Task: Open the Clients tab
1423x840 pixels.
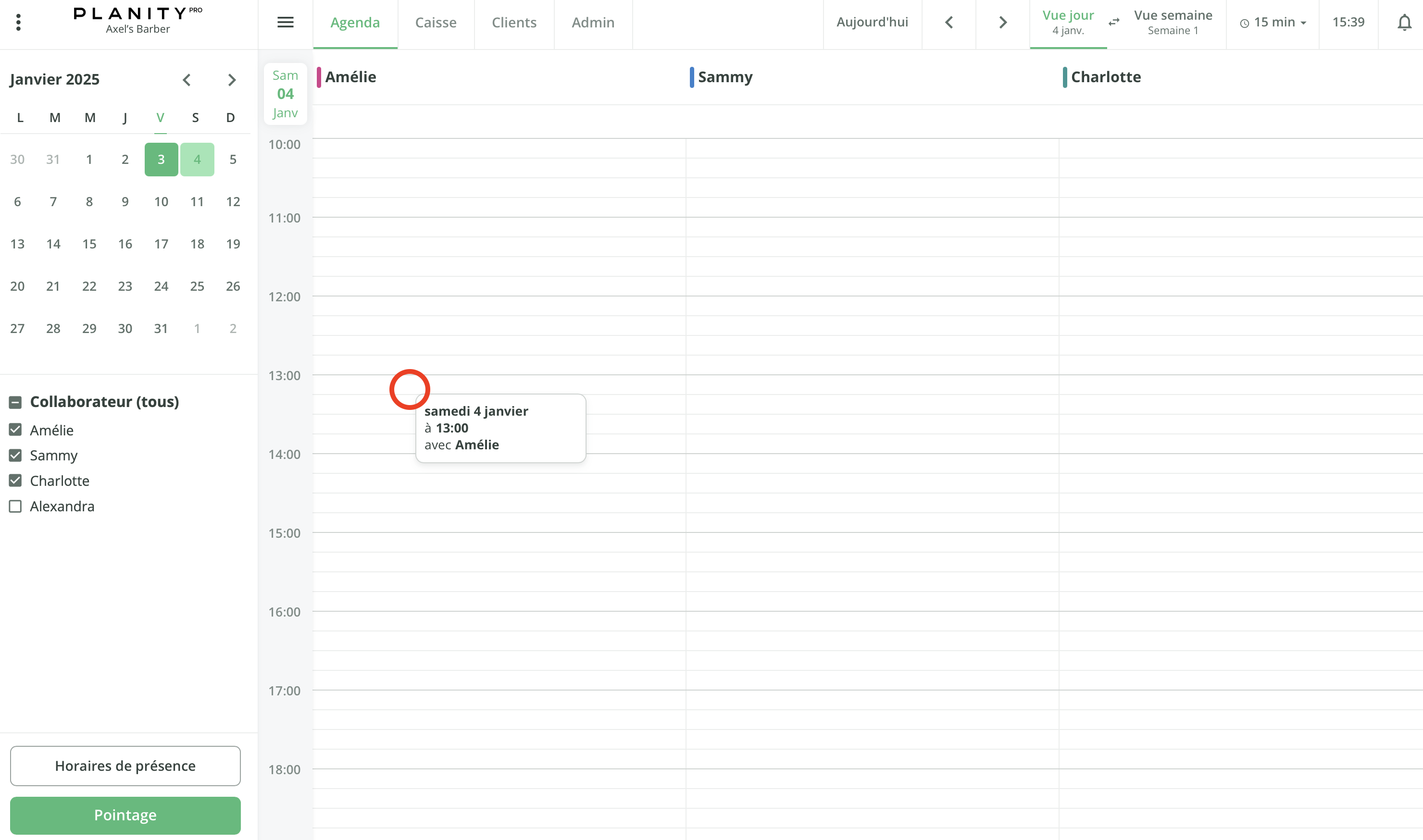Action: pos(513,22)
